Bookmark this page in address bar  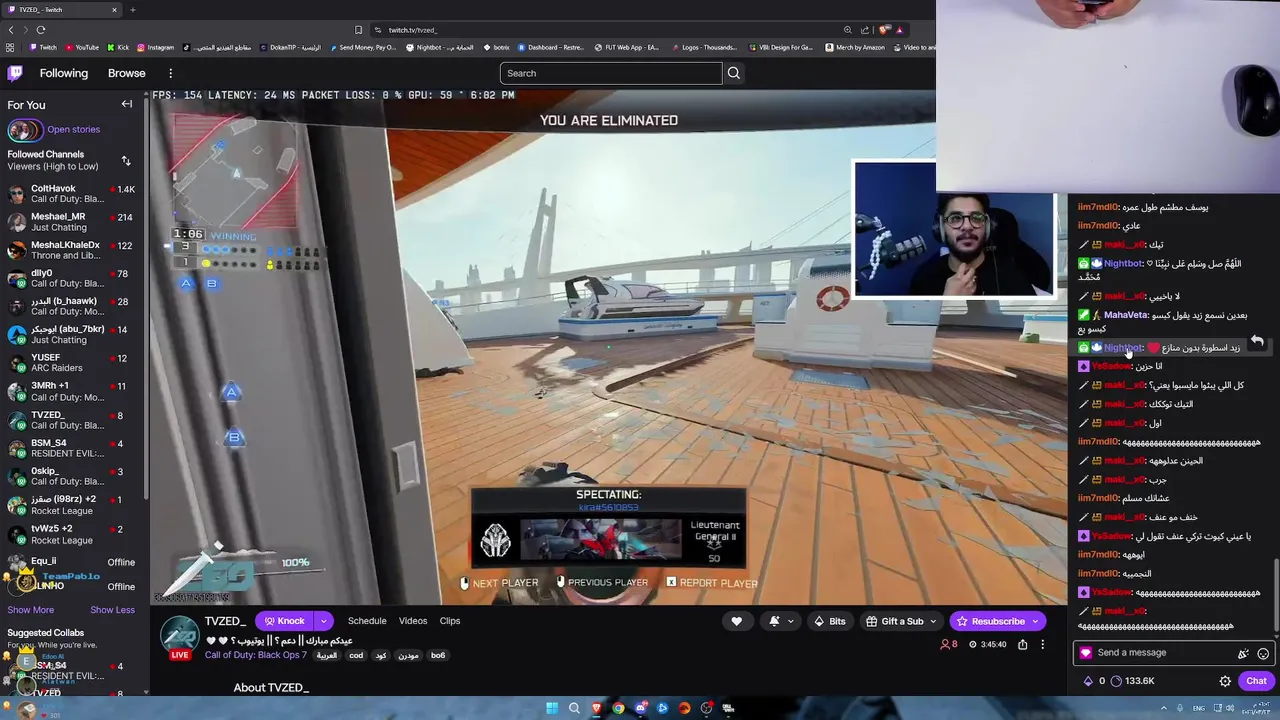(x=358, y=30)
